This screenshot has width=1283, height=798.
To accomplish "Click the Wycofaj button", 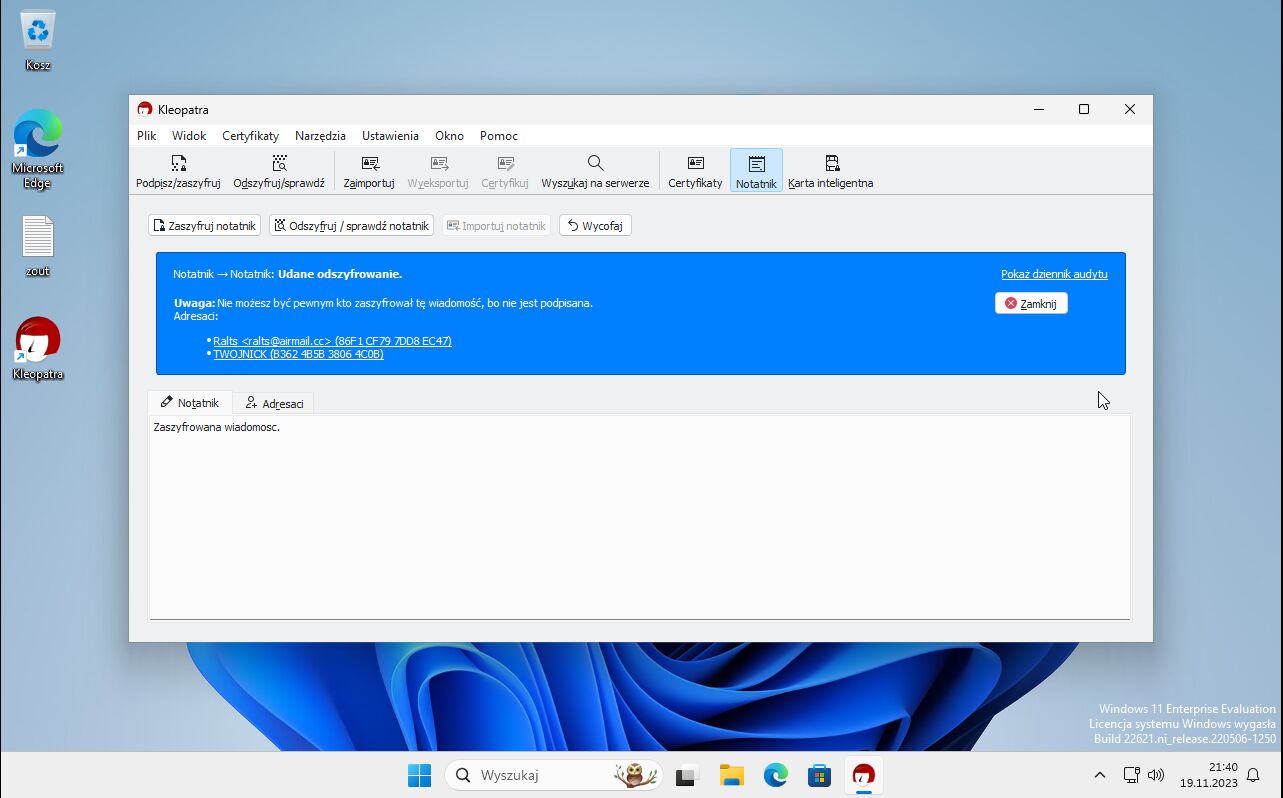I will point(595,226).
